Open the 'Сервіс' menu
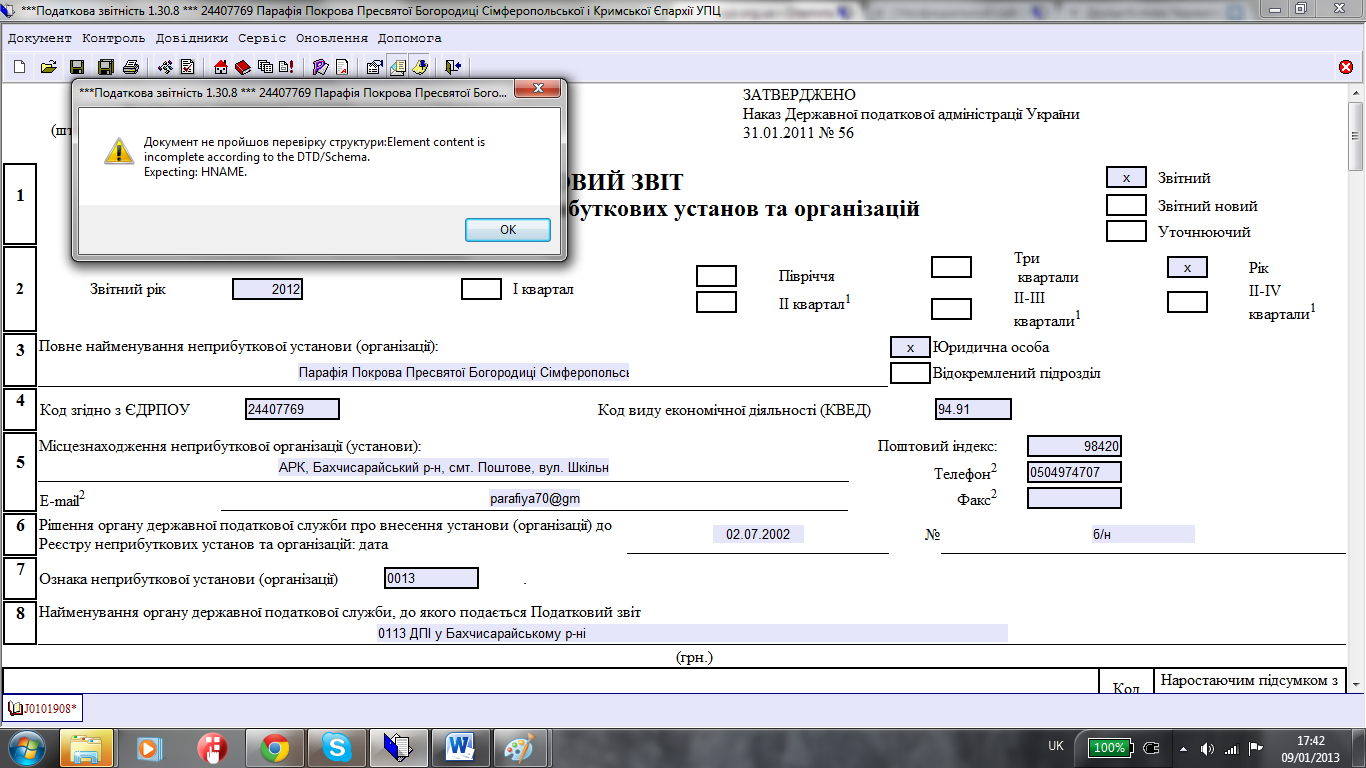Screen dimensions: 1366x768 [262, 38]
